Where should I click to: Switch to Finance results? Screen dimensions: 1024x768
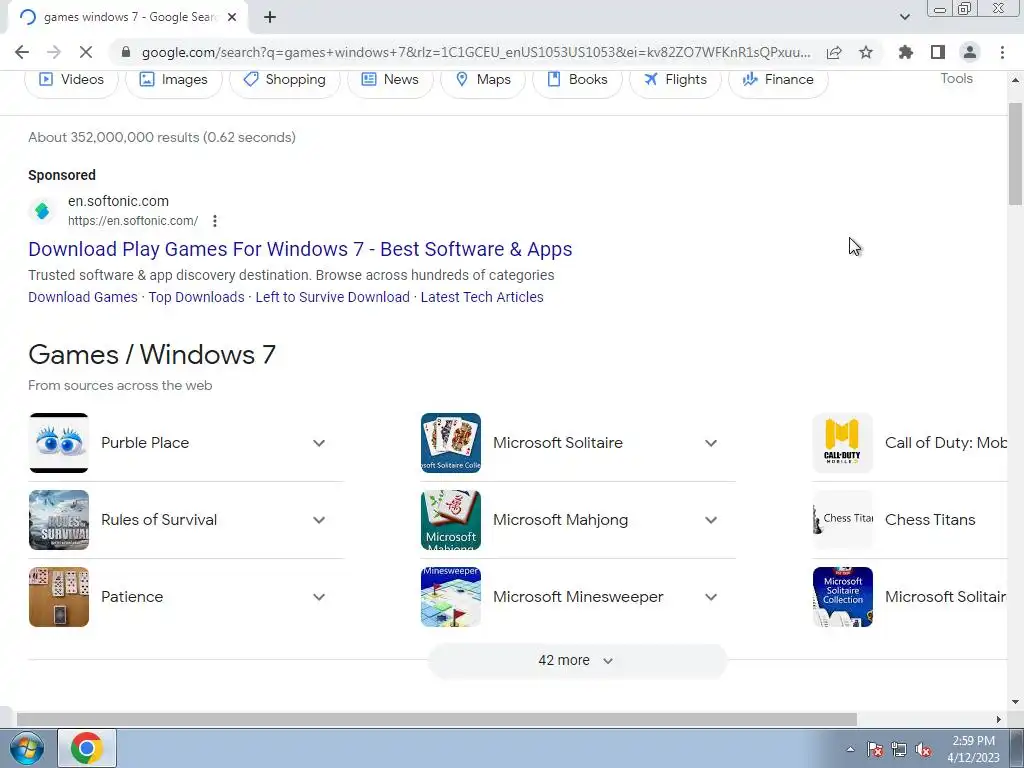click(x=778, y=80)
